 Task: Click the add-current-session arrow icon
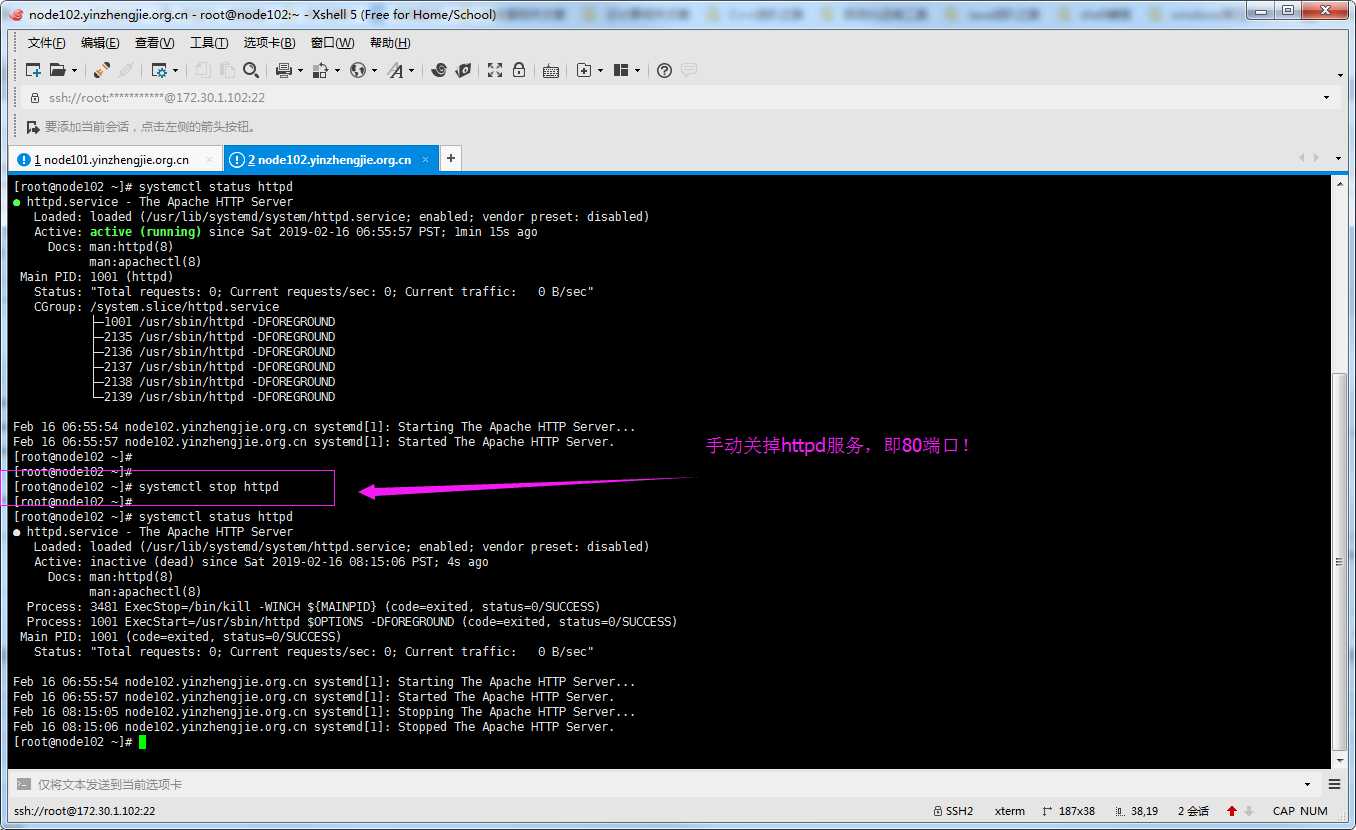(33, 127)
